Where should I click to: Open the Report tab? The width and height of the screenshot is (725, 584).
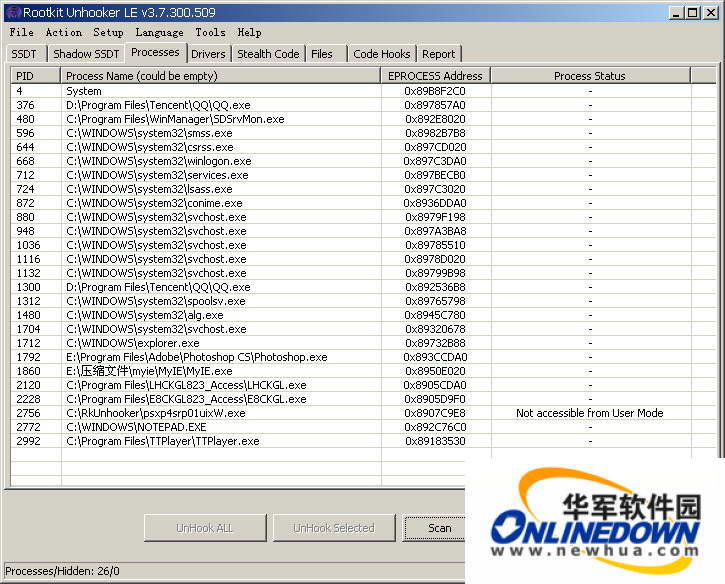[439, 54]
